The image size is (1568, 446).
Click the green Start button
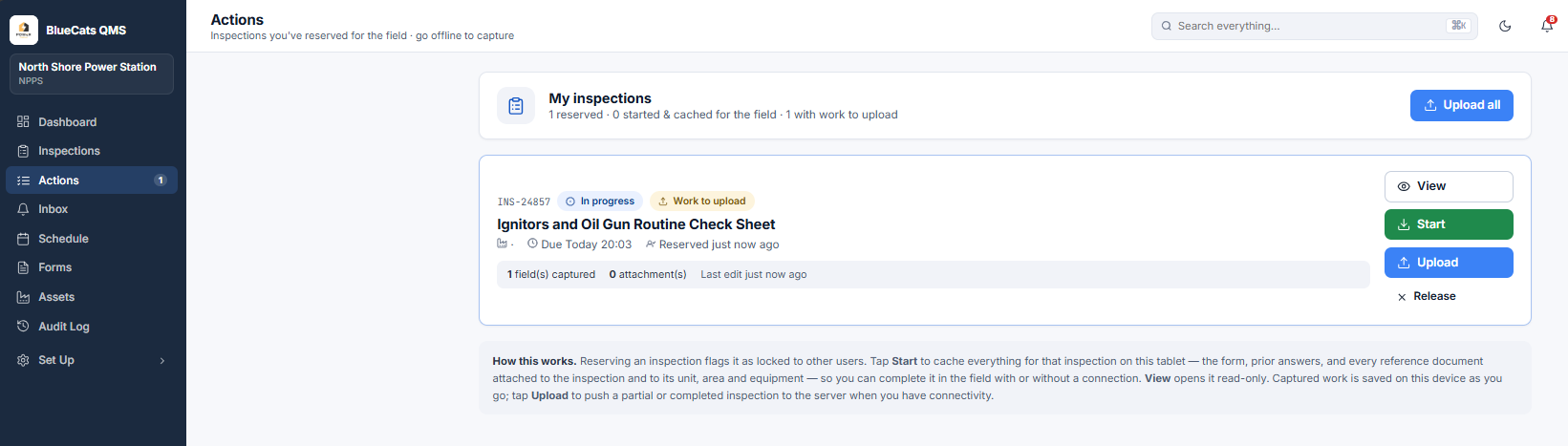click(1449, 224)
